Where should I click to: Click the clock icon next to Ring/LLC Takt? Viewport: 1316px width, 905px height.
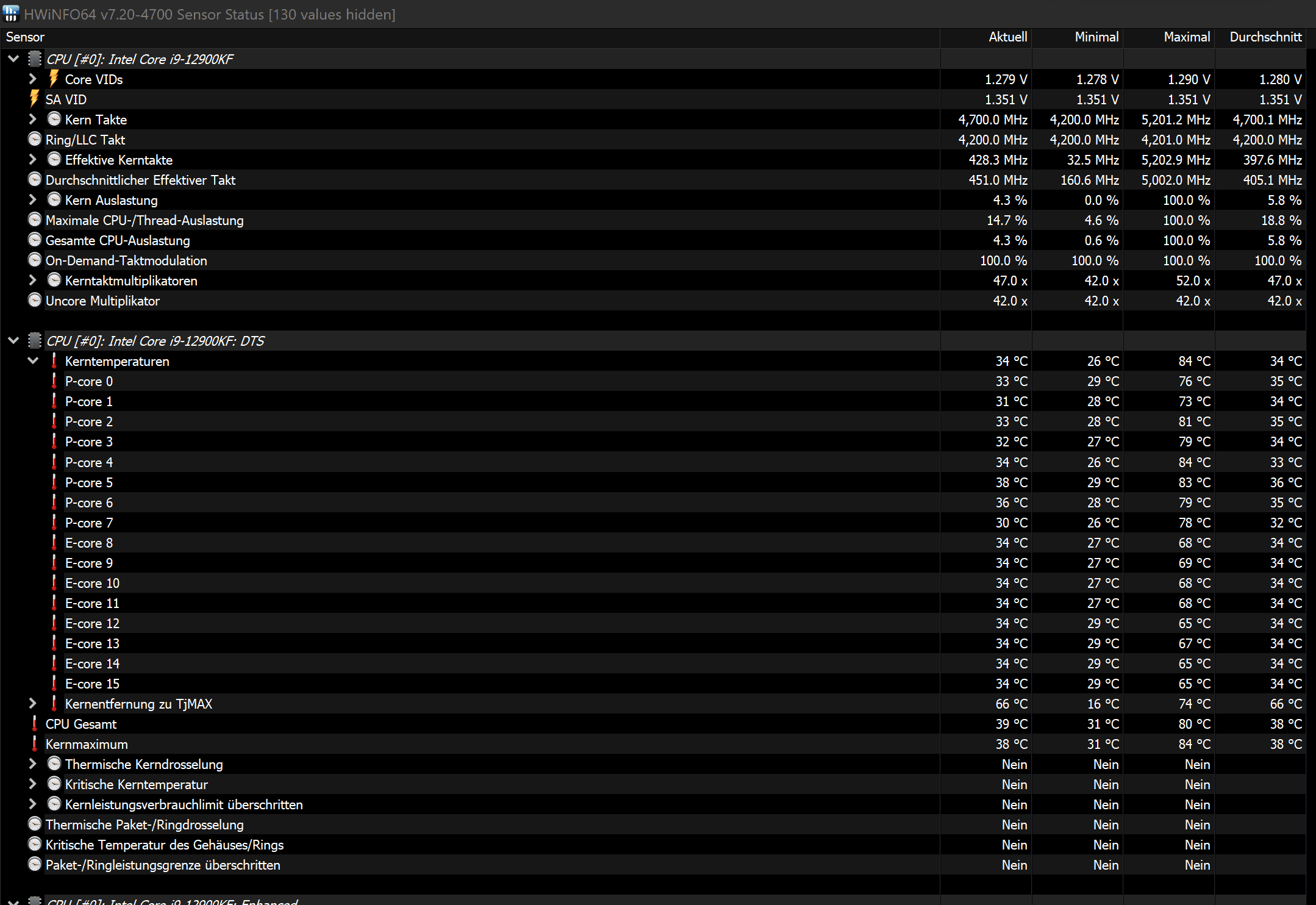35,140
